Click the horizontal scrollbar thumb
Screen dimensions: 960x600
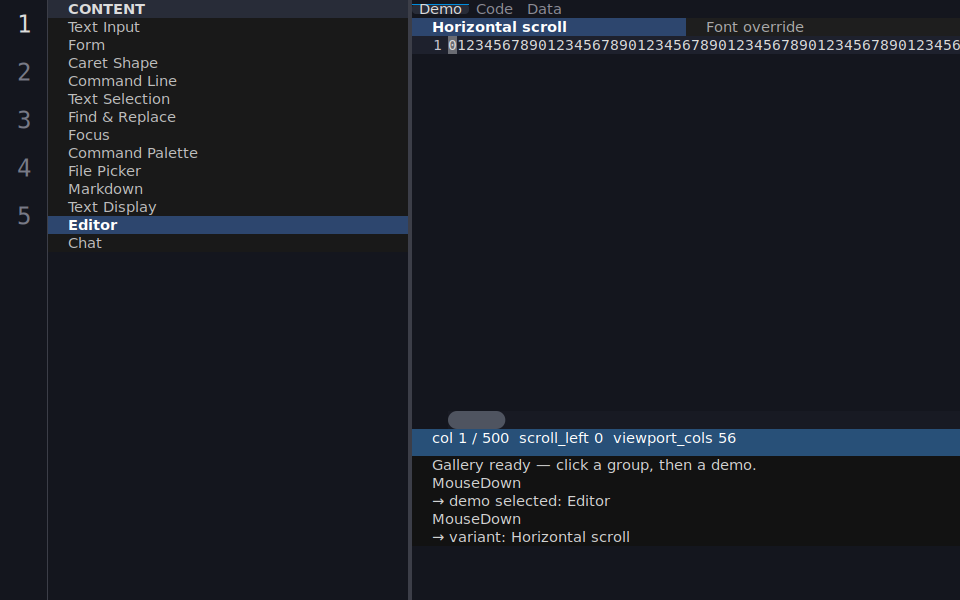476,420
